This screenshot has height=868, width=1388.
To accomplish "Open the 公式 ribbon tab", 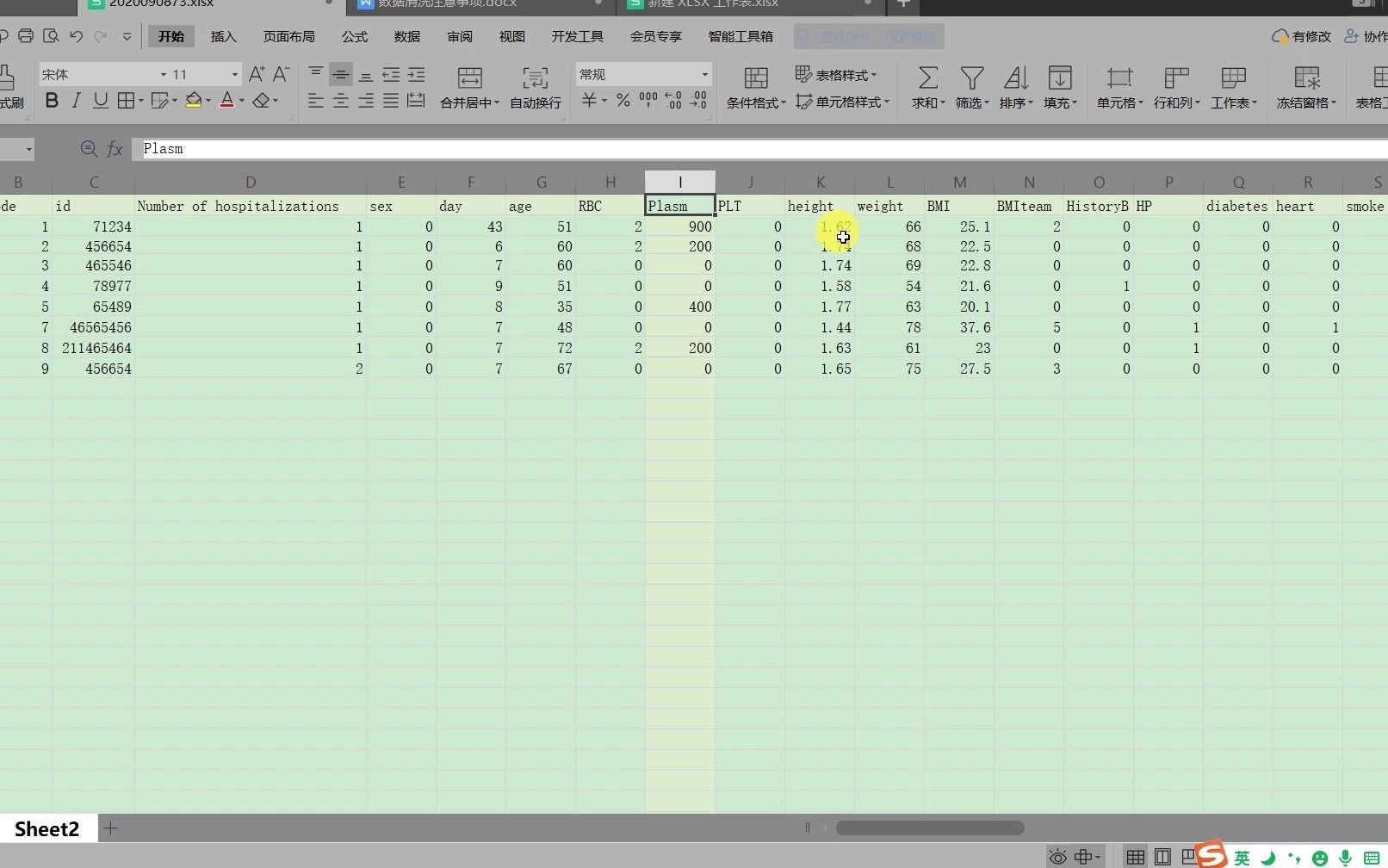I will point(354,36).
